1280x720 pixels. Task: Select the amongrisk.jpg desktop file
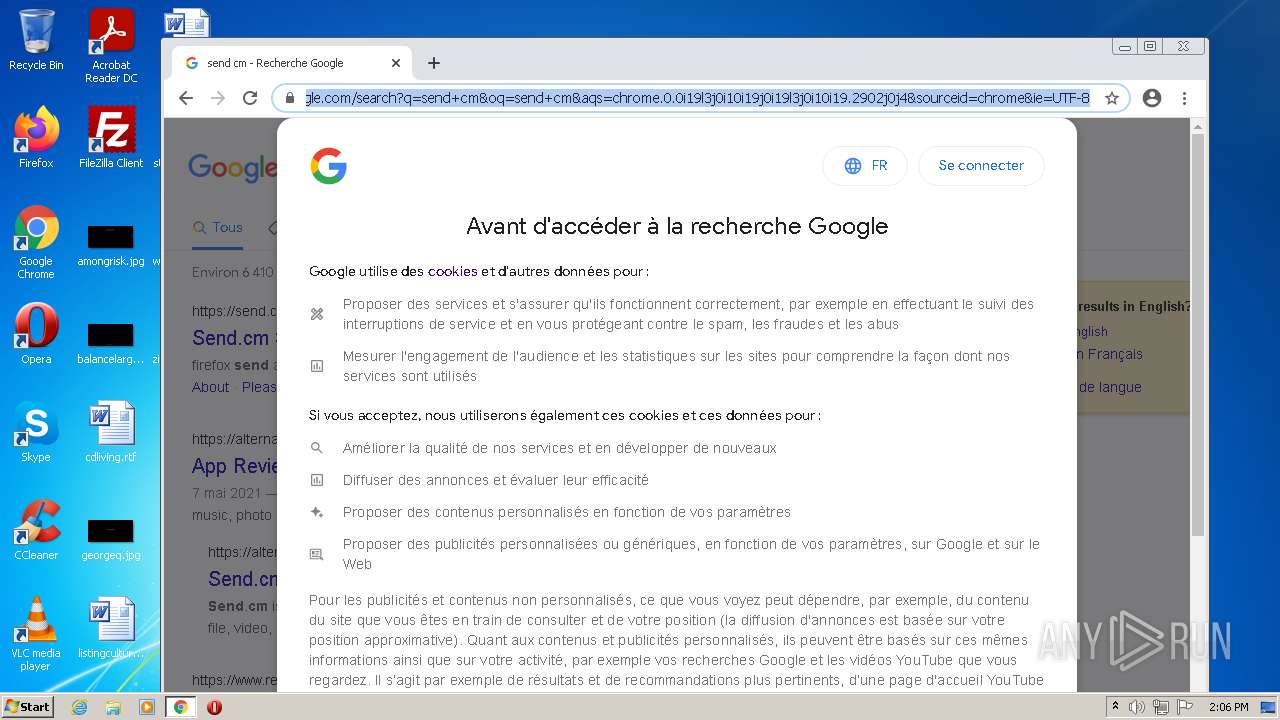(111, 244)
